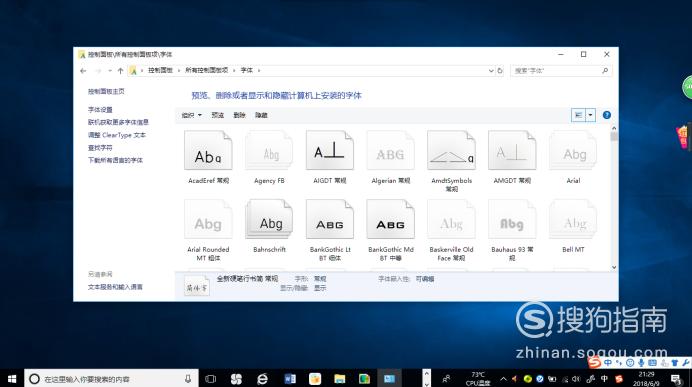Image resolution: width=692 pixels, height=387 pixels.
Task: Click the fonts folder icon in address bar
Action: click(x=133, y=71)
